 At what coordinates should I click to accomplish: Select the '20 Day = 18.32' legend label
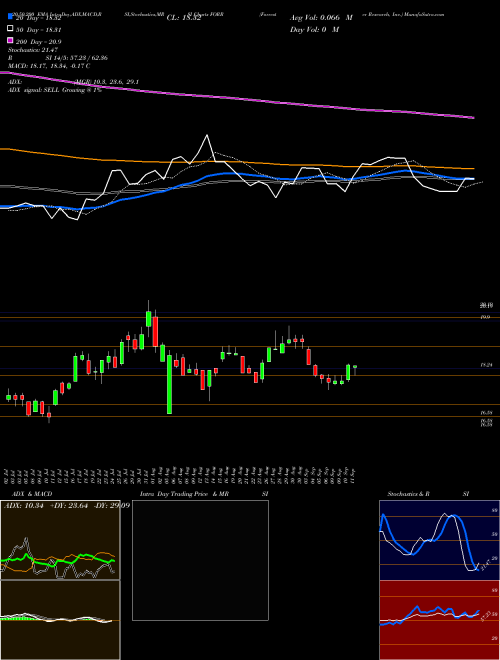[37, 18]
